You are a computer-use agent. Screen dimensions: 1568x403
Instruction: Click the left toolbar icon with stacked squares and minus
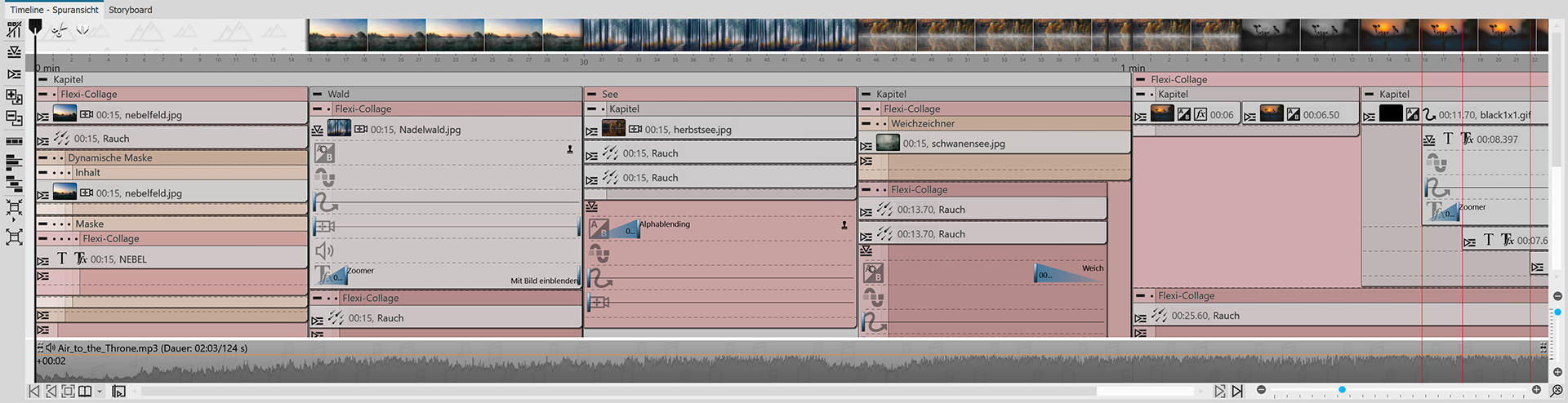coord(14,118)
